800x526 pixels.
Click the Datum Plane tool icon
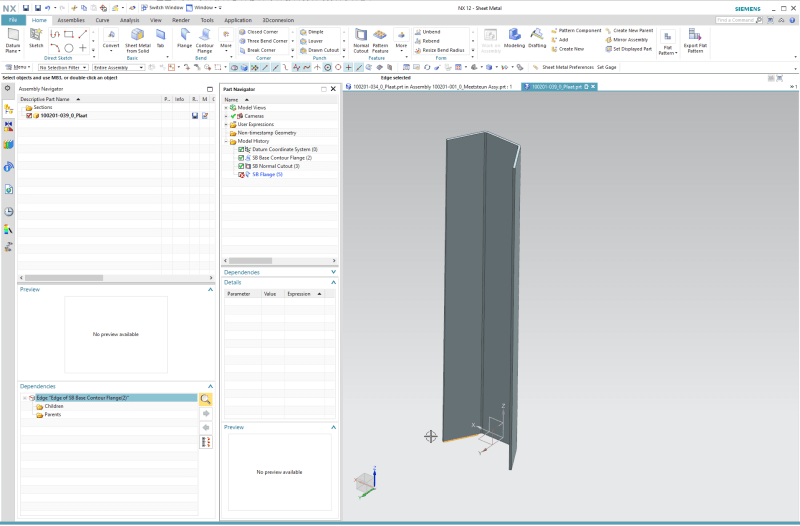[x=13, y=35]
